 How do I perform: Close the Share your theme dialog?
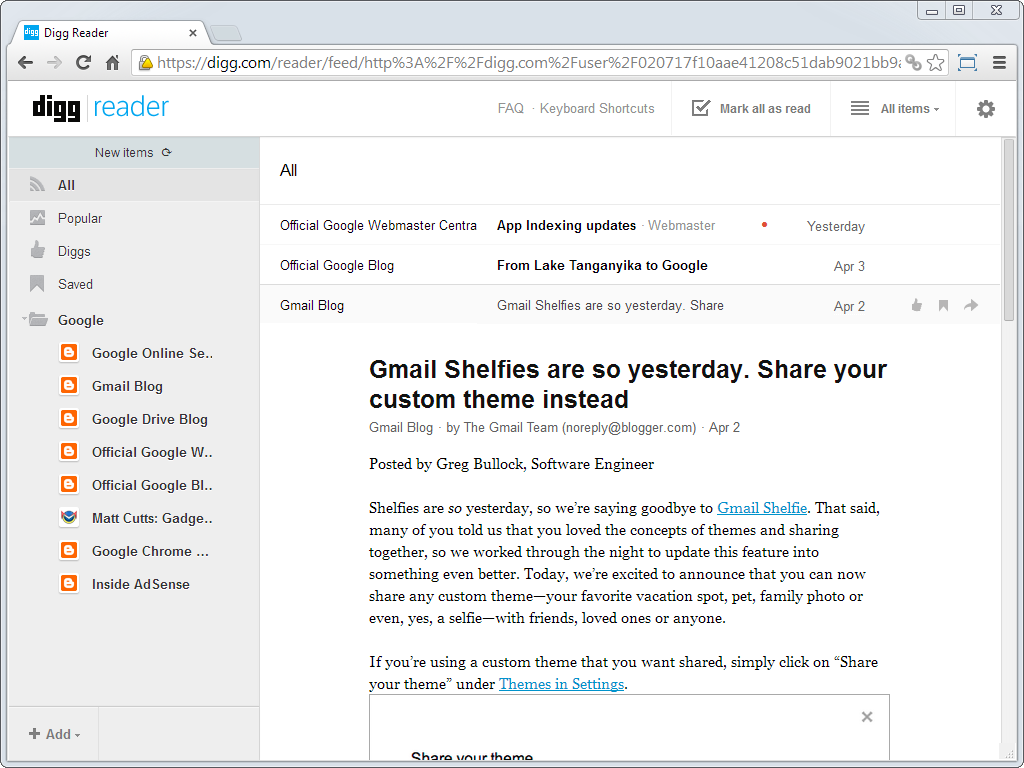coord(867,717)
